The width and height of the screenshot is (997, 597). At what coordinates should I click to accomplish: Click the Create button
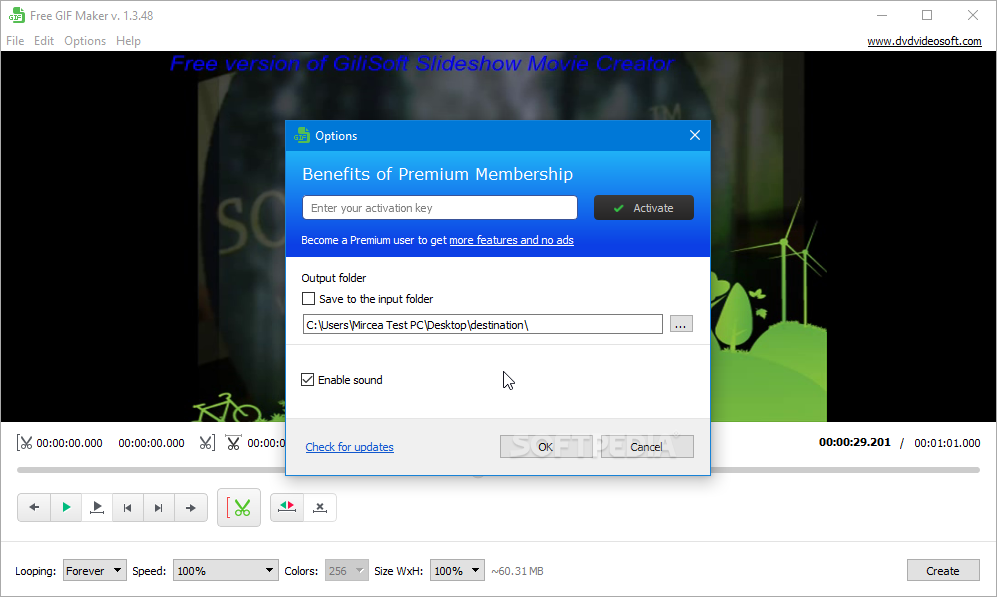coord(943,571)
